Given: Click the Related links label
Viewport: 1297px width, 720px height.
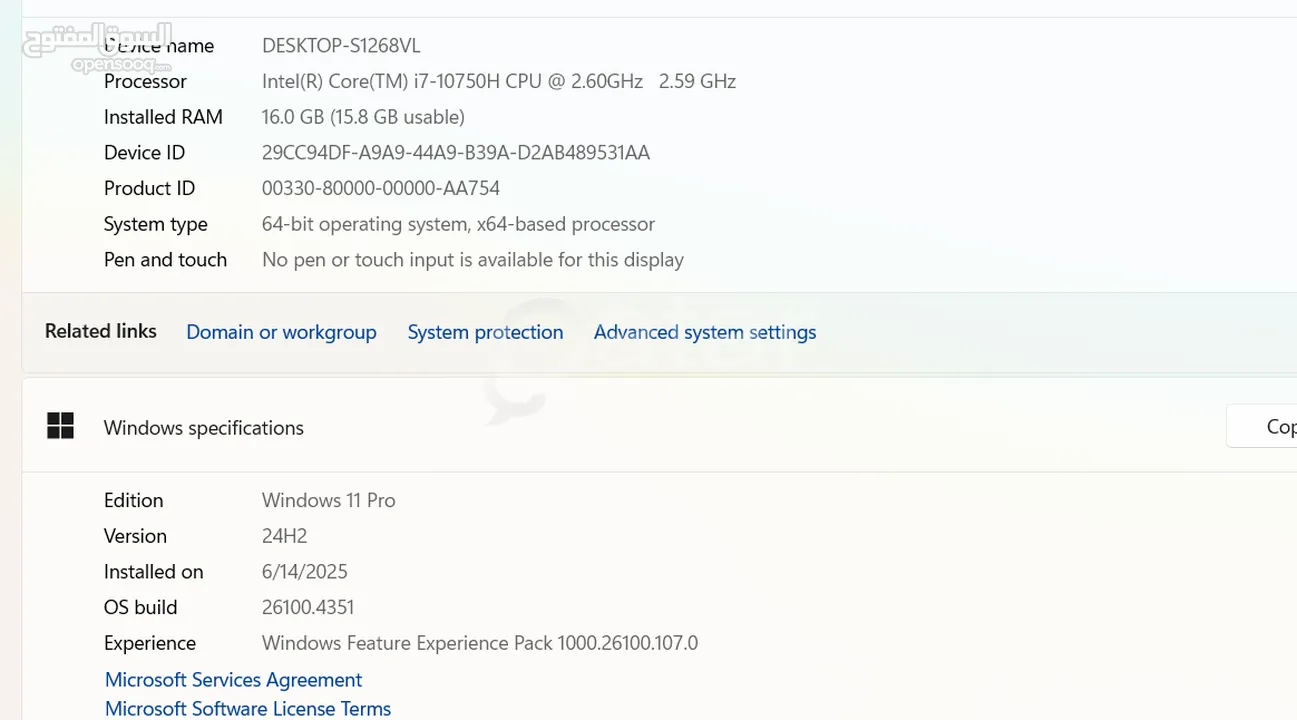Looking at the screenshot, I should [101, 331].
